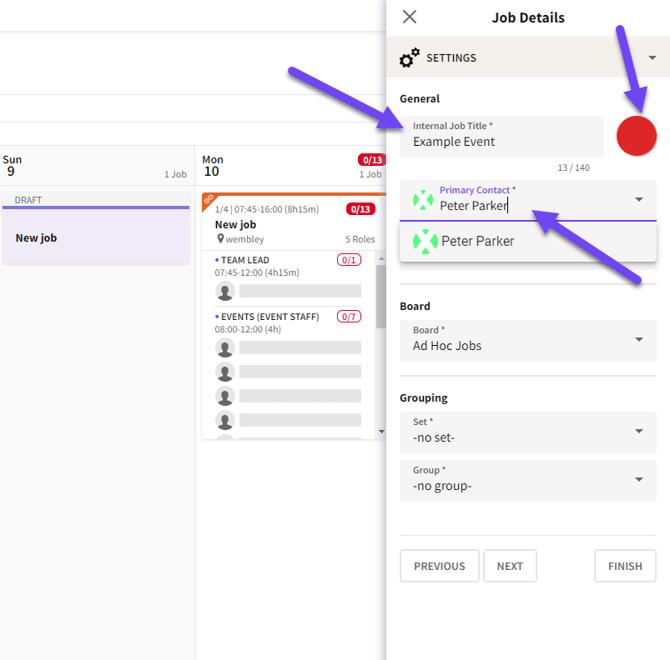Viewport: 670px width, 660px height.
Task: Click the 13 / 140 character counter
Action: (x=573, y=167)
